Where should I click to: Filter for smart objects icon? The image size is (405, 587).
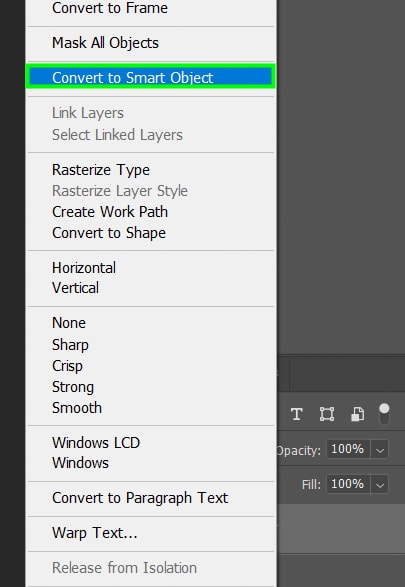pos(357,414)
